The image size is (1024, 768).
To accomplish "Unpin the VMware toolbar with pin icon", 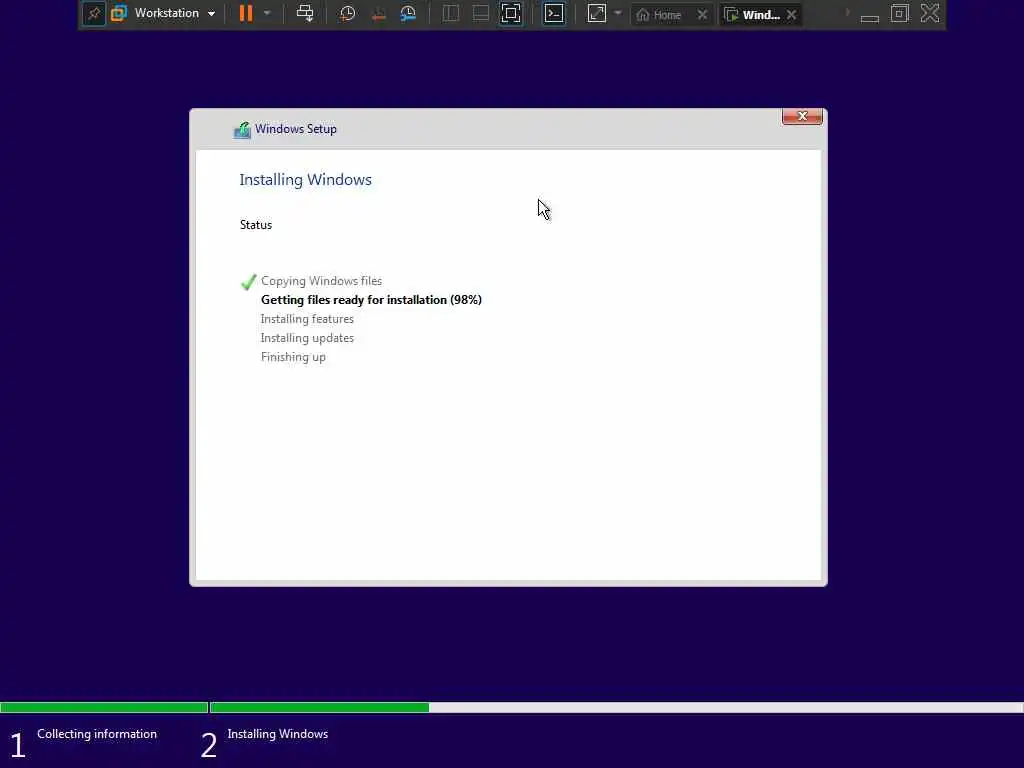I will pos(94,14).
